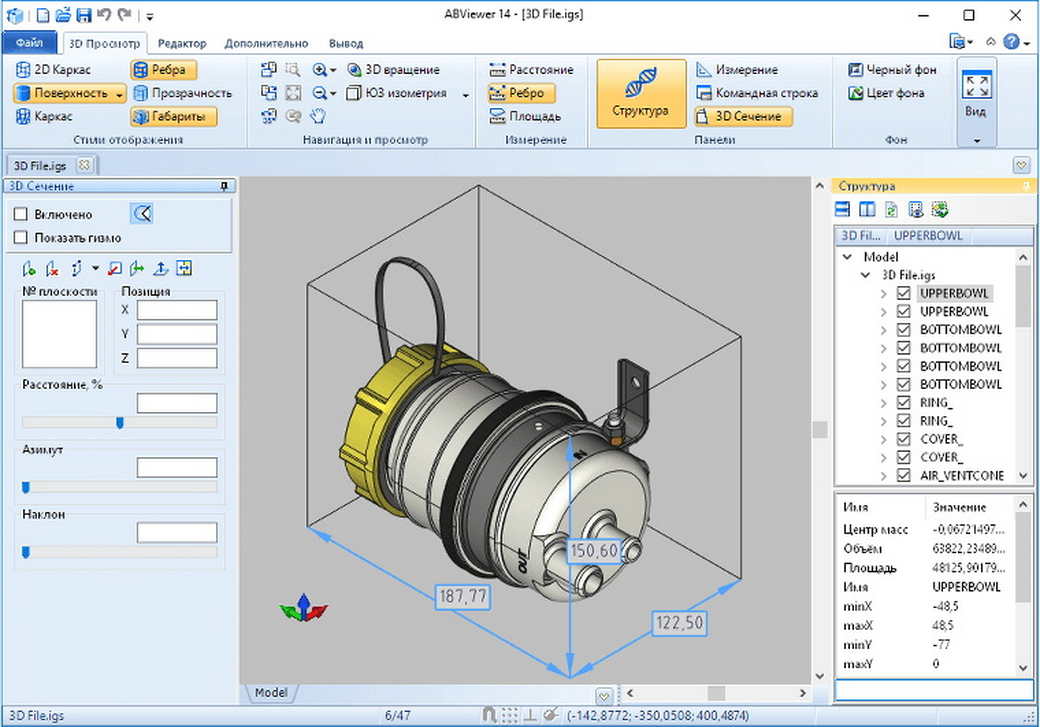Choose the ЮЗ изометрия view
This screenshot has height=727, width=1040.
pyautogui.click(x=397, y=93)
